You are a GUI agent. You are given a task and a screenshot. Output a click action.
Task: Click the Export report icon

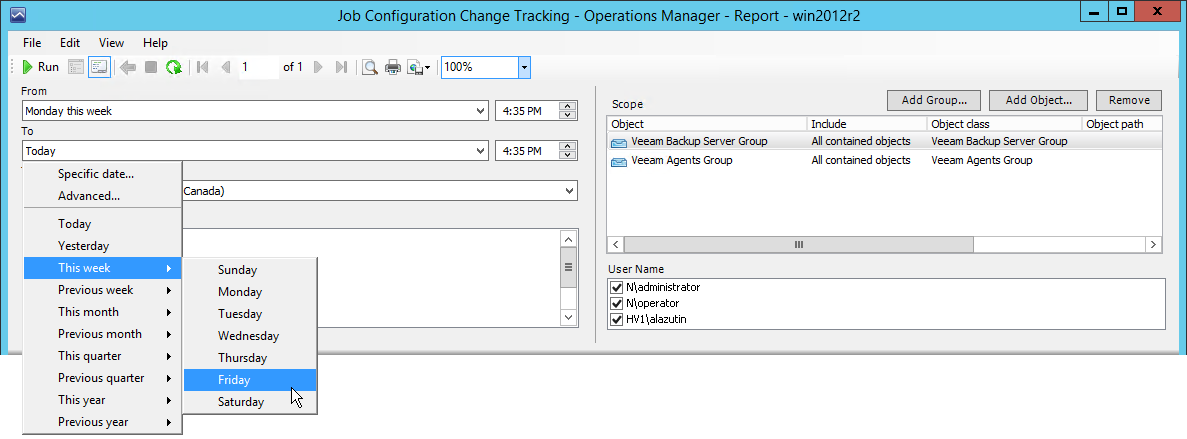click(419, 67)
